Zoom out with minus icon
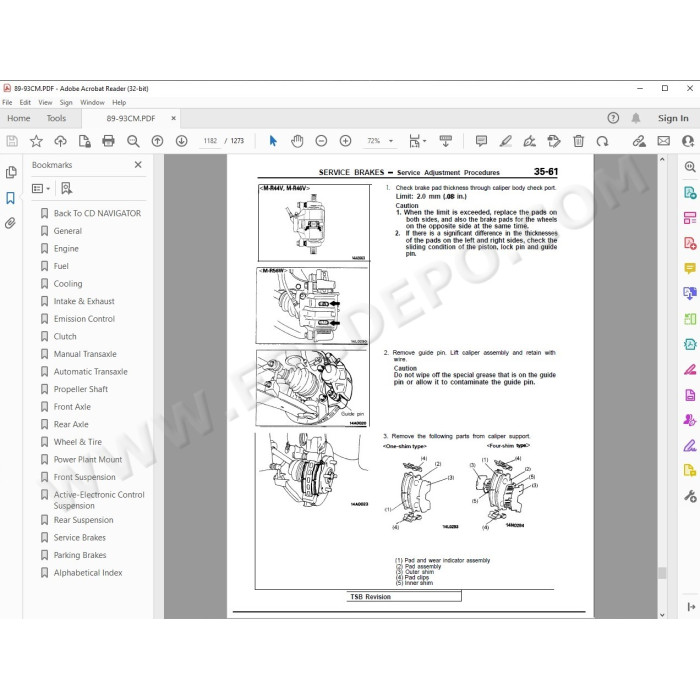Viewport: 700px width, 700px height. (x=321, y=142)
